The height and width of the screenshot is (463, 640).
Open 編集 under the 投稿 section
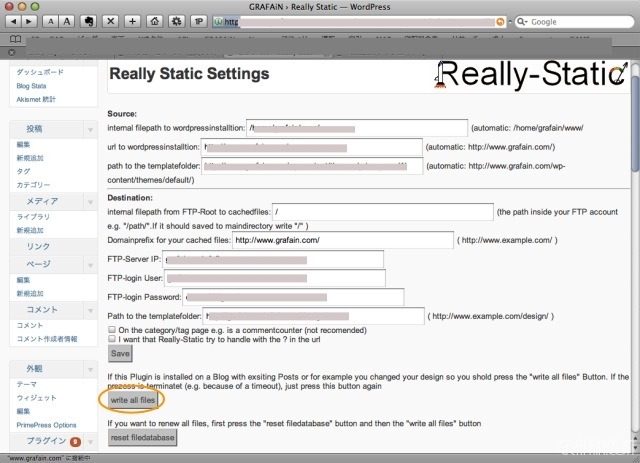point(23,145)
